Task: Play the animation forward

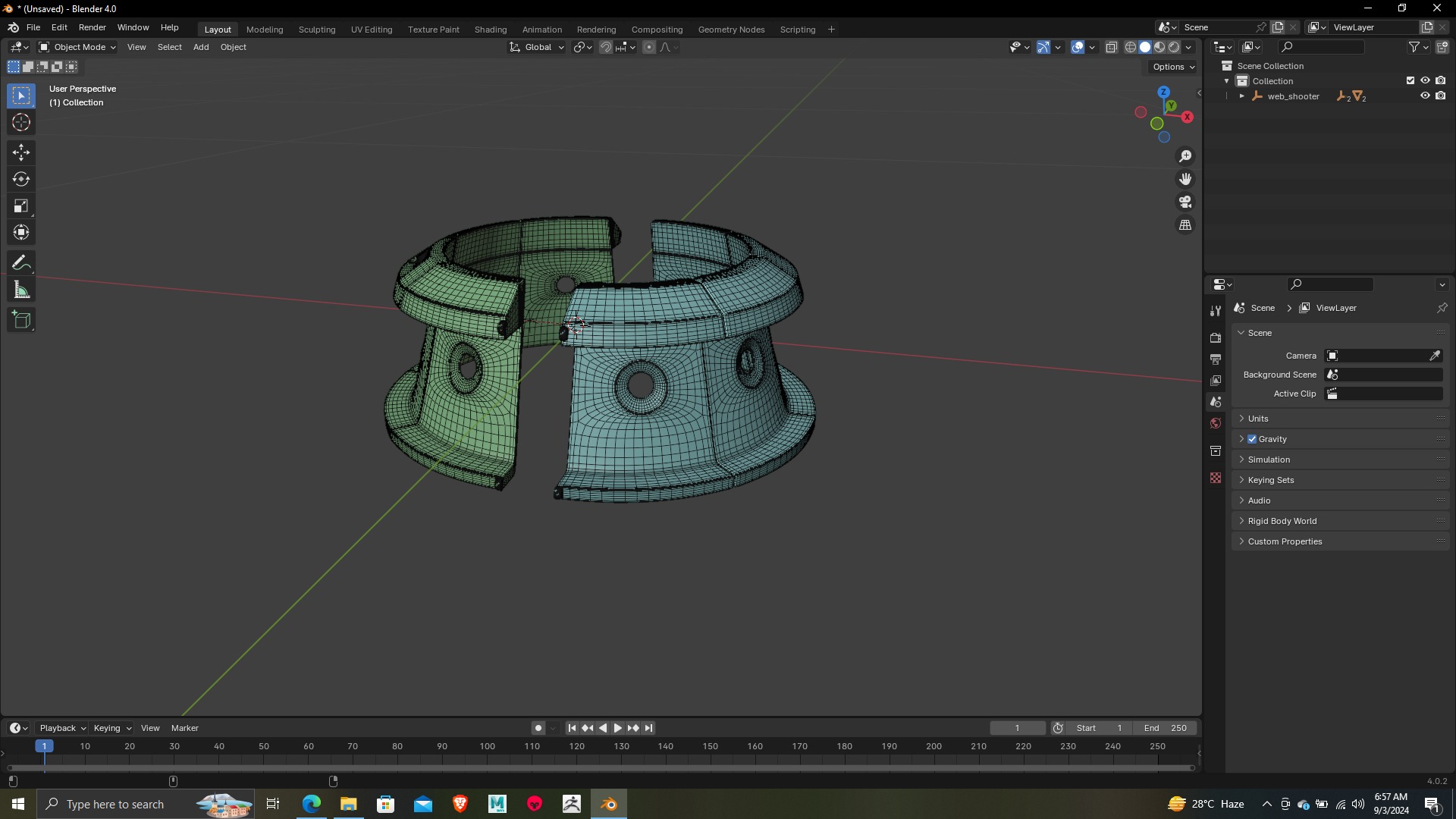Action: pos(617,728)
